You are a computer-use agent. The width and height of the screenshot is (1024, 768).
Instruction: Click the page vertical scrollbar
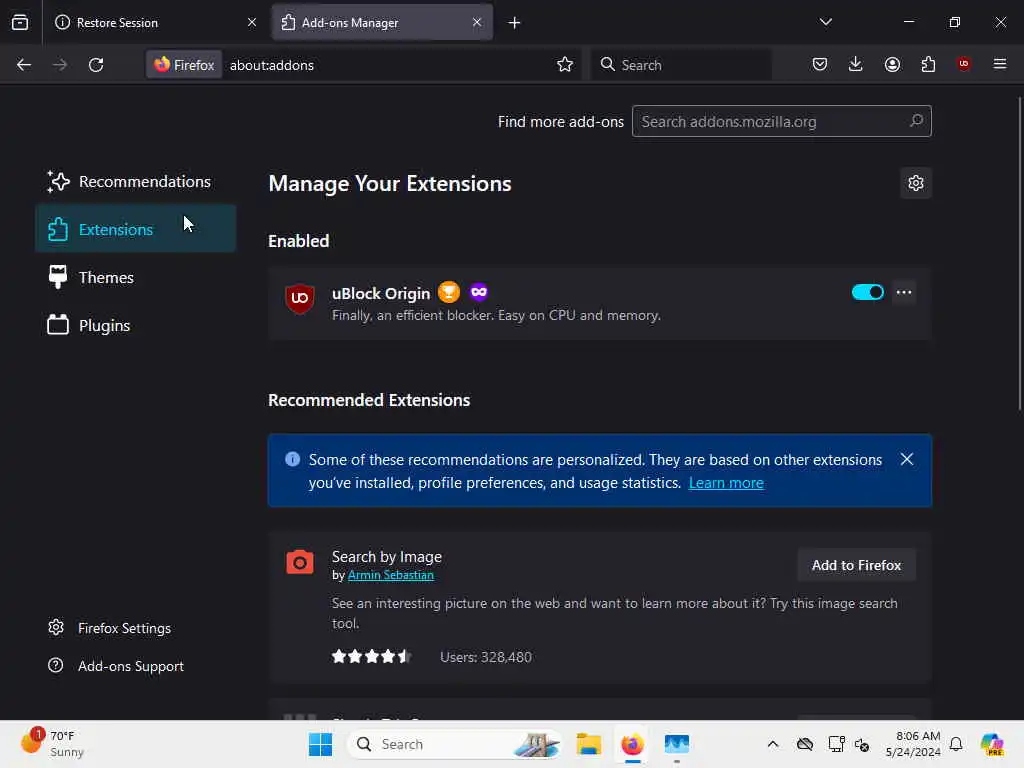1019,253
